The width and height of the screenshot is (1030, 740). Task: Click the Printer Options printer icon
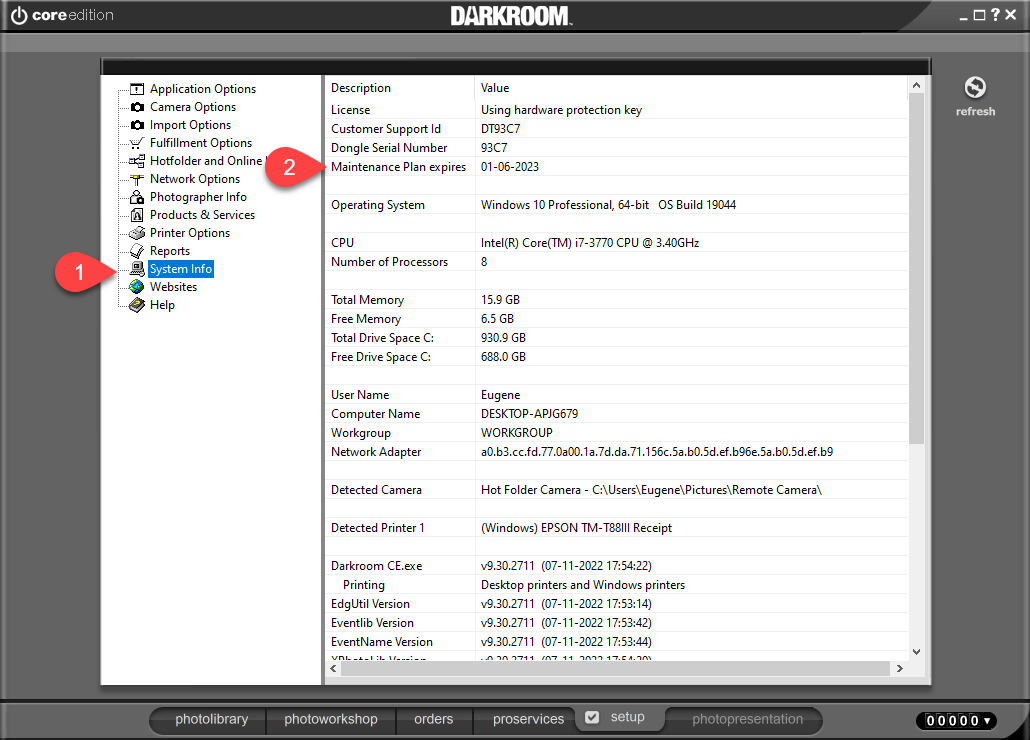click(137, 233)
